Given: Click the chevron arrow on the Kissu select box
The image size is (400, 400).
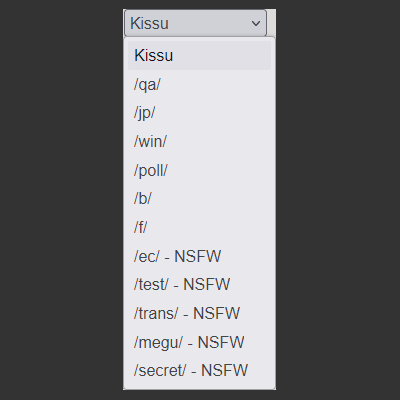Looking at the screenshot, I should pos(256,23).
